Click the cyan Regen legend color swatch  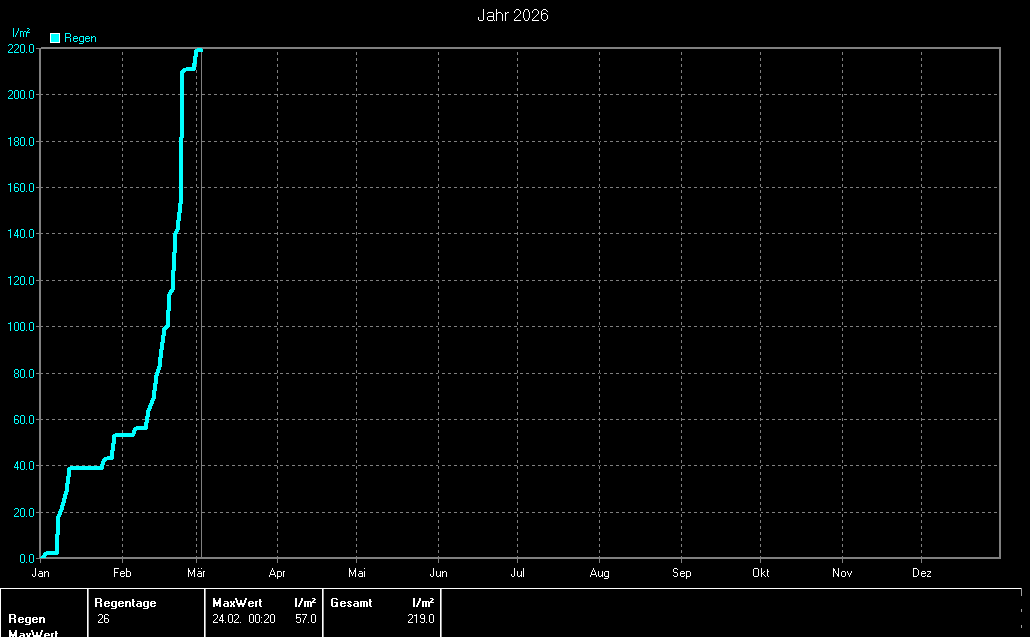point(55,38)
